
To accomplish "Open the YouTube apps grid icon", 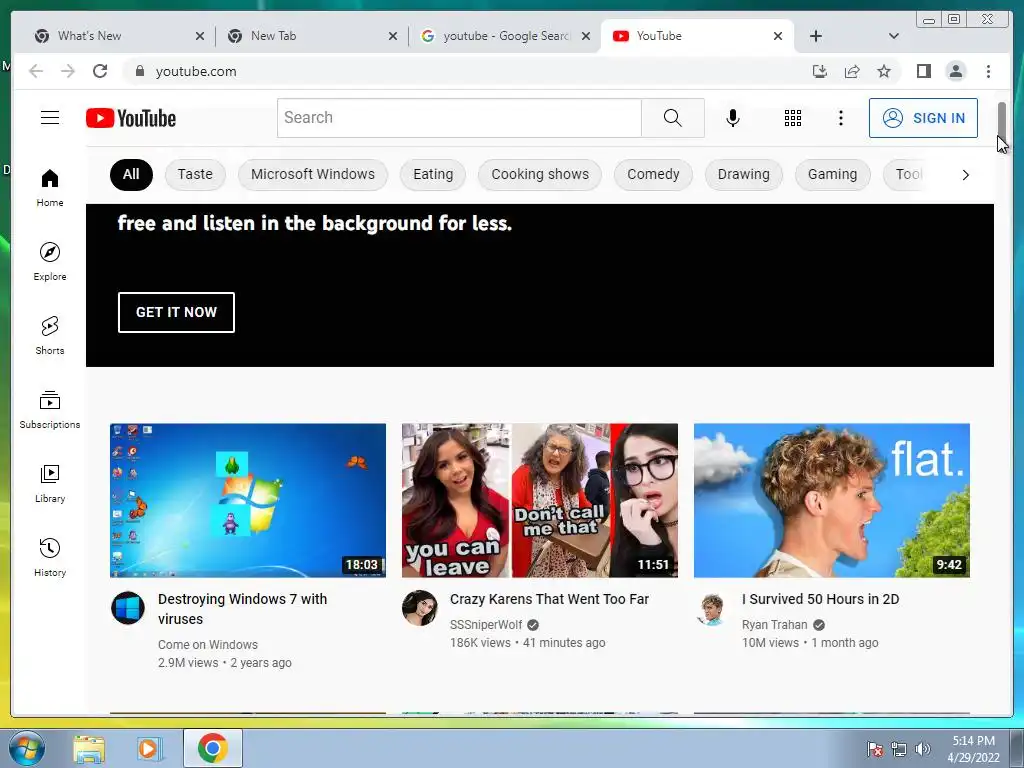I will pyautogui.click(x=793, y=118).
